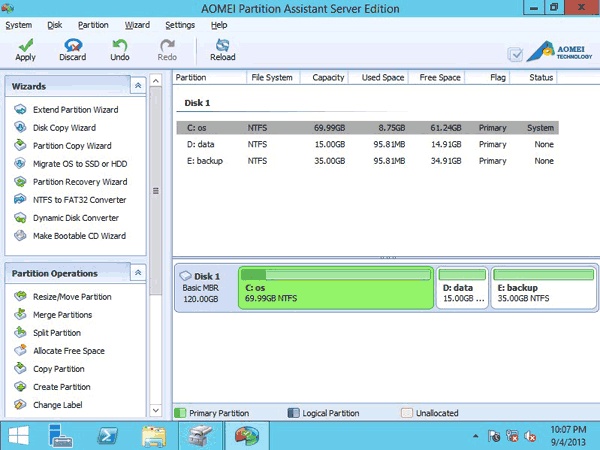Open the System menu
The height and width of the screenshot is (450, 600).
18,25
